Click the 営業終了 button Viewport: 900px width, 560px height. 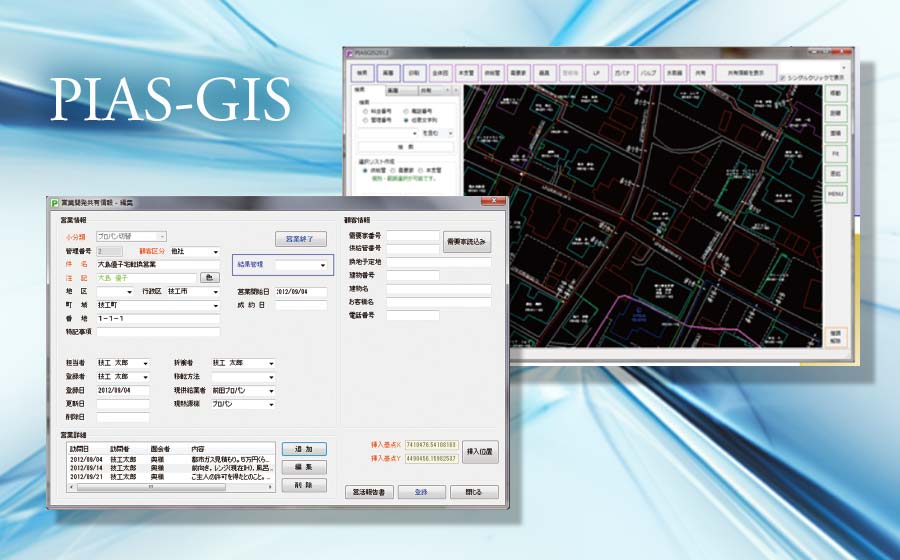point(301,239)
